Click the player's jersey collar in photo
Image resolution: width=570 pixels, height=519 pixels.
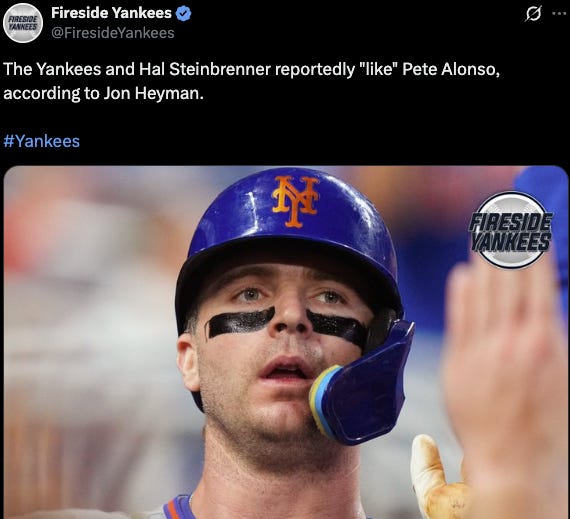point(178,507)
